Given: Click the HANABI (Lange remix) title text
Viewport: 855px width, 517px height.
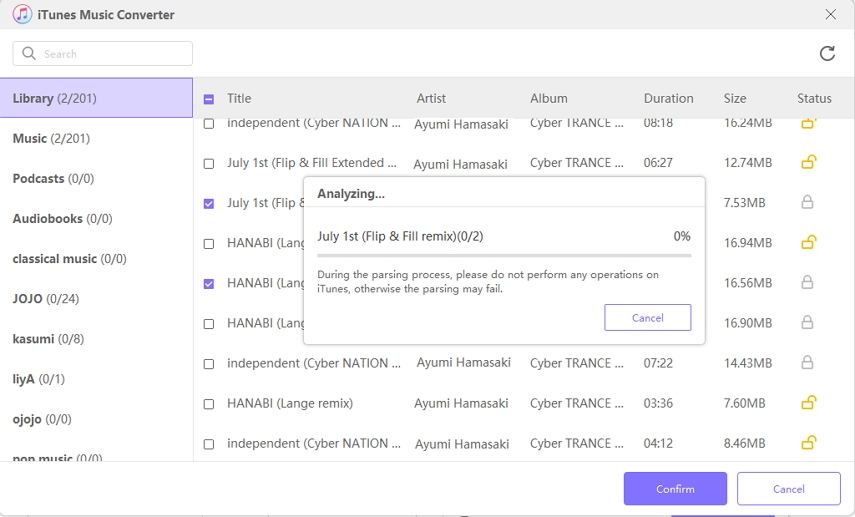Looking at the screenshot, I should [x=290, y=403].
